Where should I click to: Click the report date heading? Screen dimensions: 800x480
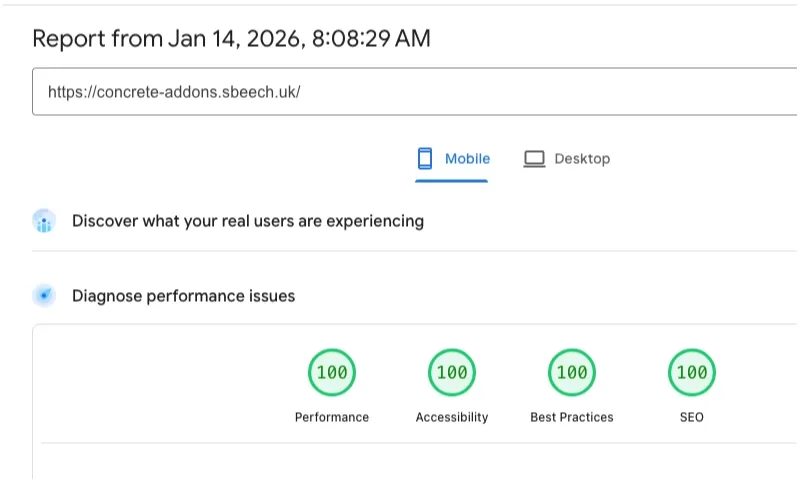(232, 39)
